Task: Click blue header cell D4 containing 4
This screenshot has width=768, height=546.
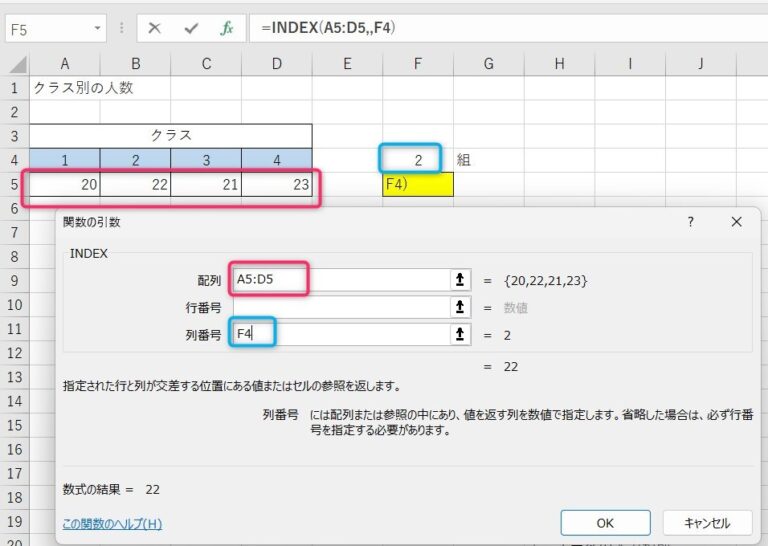Action: point(277,160)
